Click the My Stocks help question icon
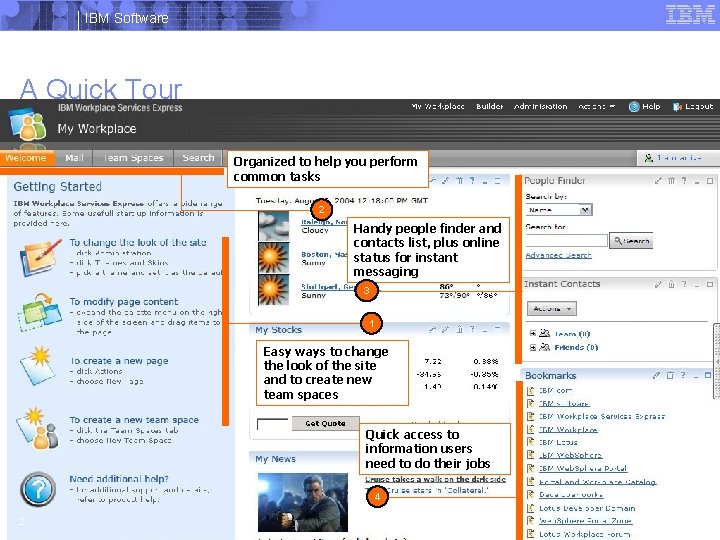Image resolution: width=720 pixels, height=540 pixels. coord(472,329)
